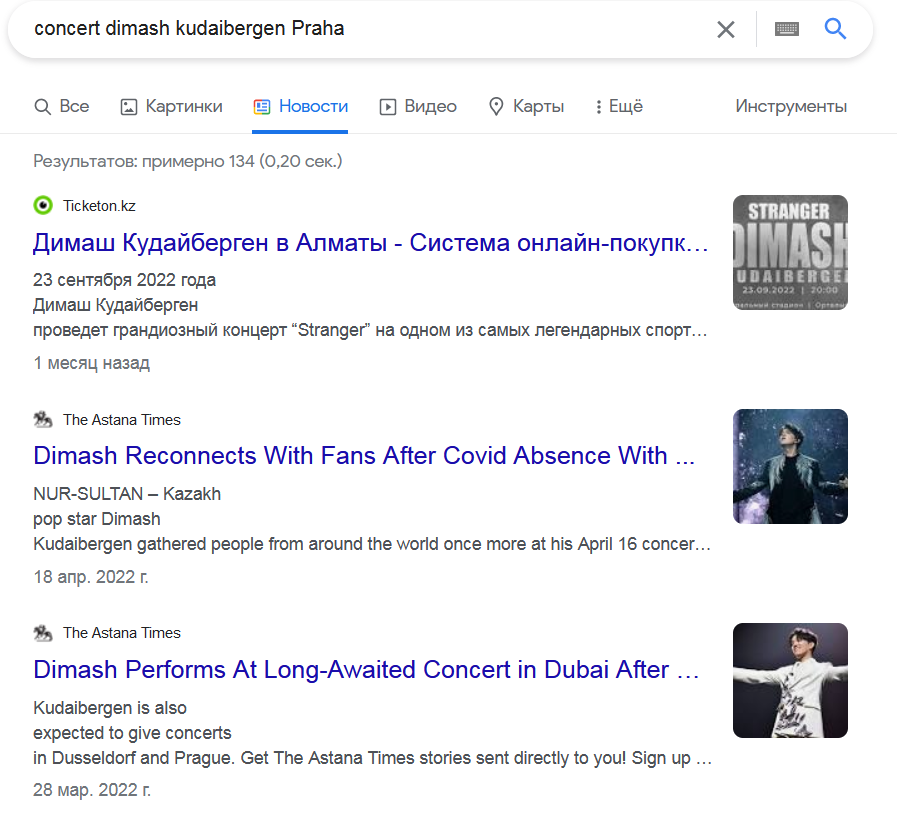The height and width of the screenshot is (820, 897).
Task: Click first Astana Times favicon
Action: [43, 420]
